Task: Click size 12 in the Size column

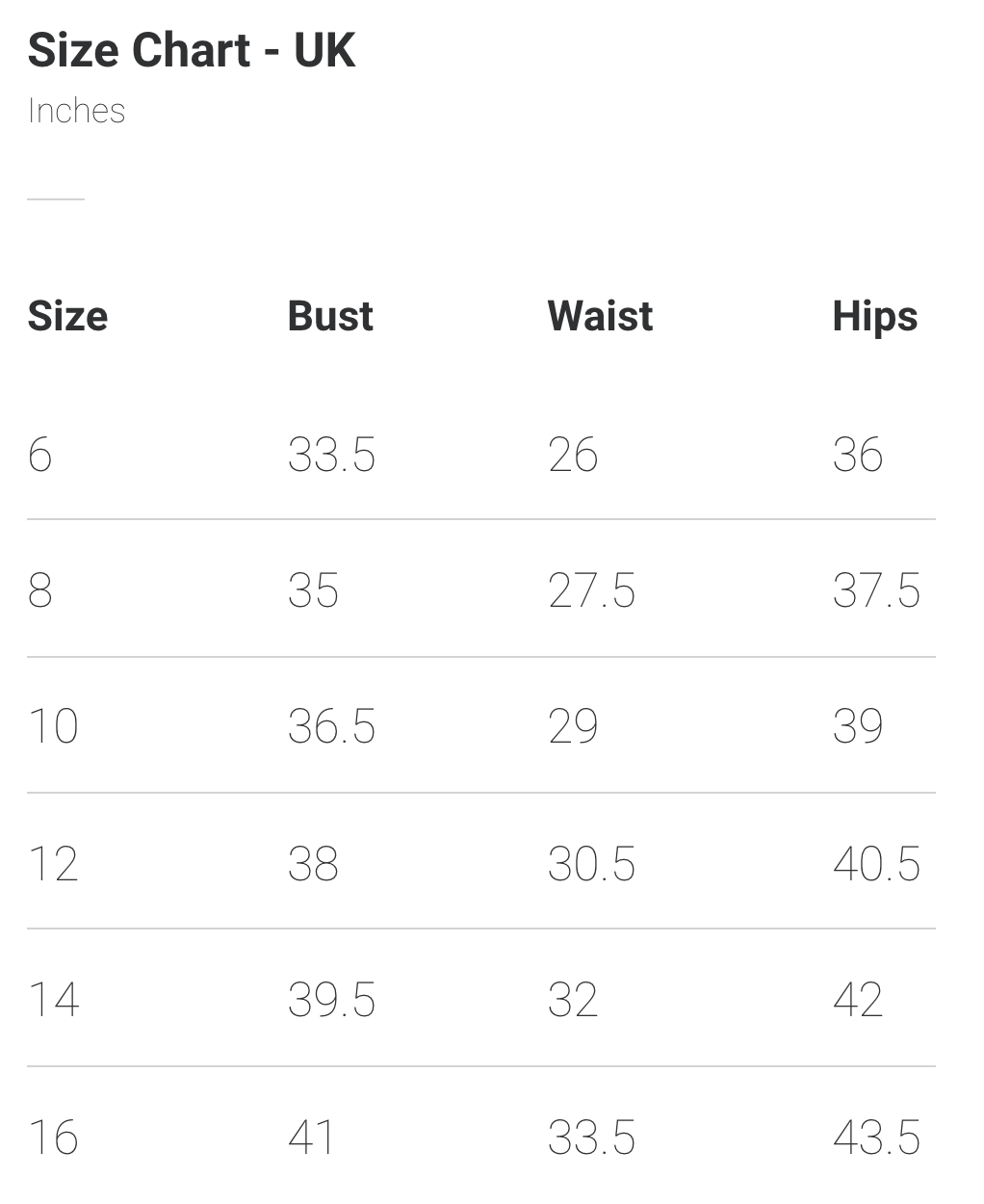Action: point(53,863)
